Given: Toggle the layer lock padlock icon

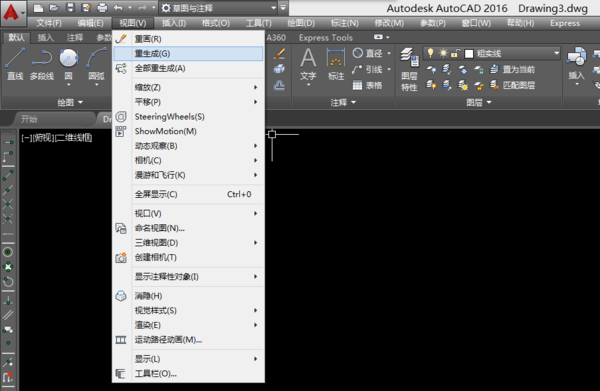Looking at the screenshot, I should 455,53.
